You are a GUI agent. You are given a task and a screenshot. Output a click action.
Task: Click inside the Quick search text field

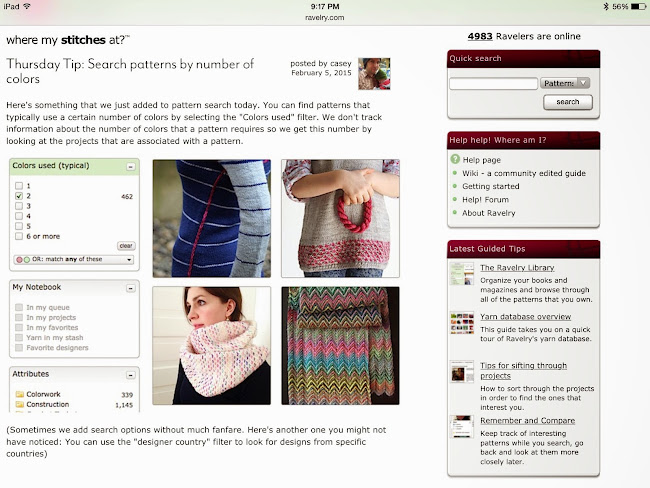[493, 84]
